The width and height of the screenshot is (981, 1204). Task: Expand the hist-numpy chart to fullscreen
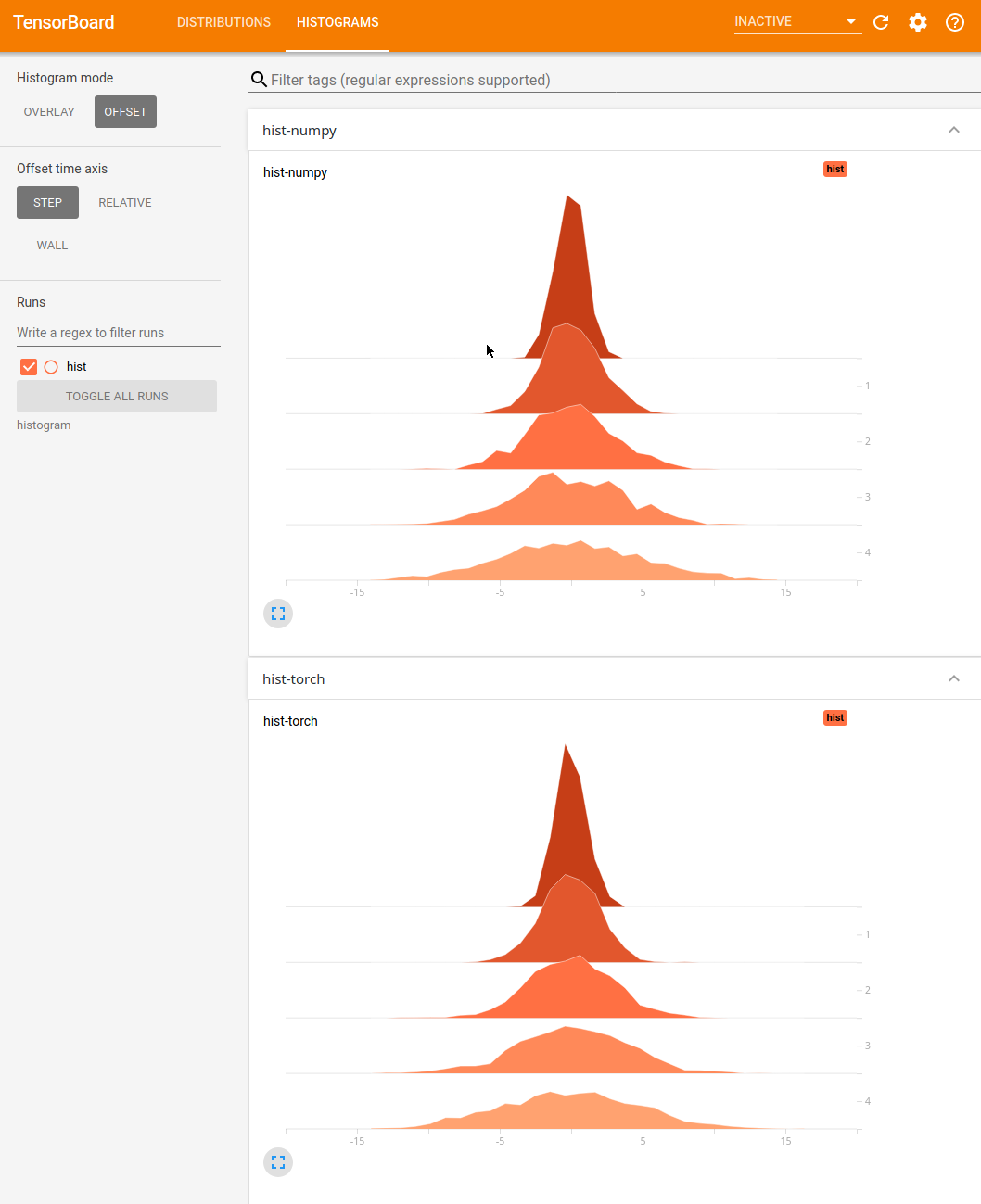pyautogui.click(x=277, y=613)
